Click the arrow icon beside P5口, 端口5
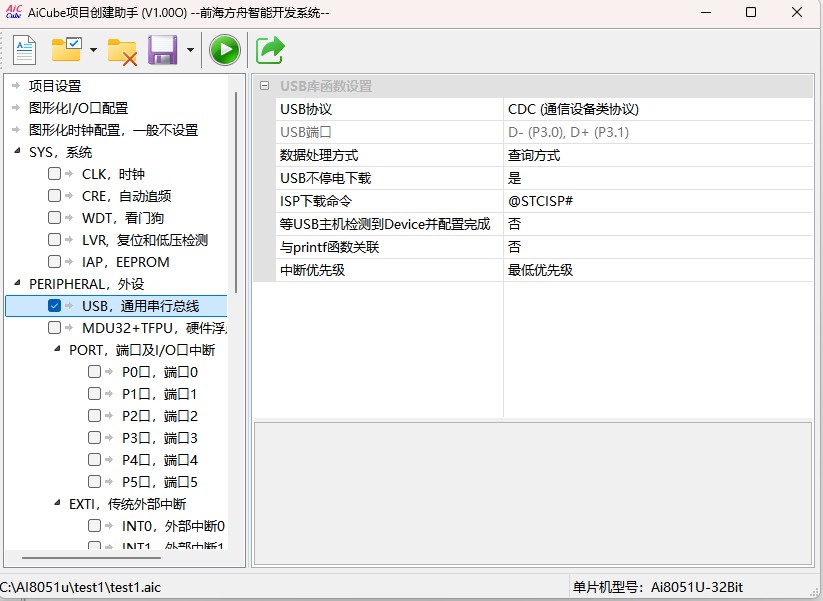This screenshot has width=823, height=601. tap(109, 481)
